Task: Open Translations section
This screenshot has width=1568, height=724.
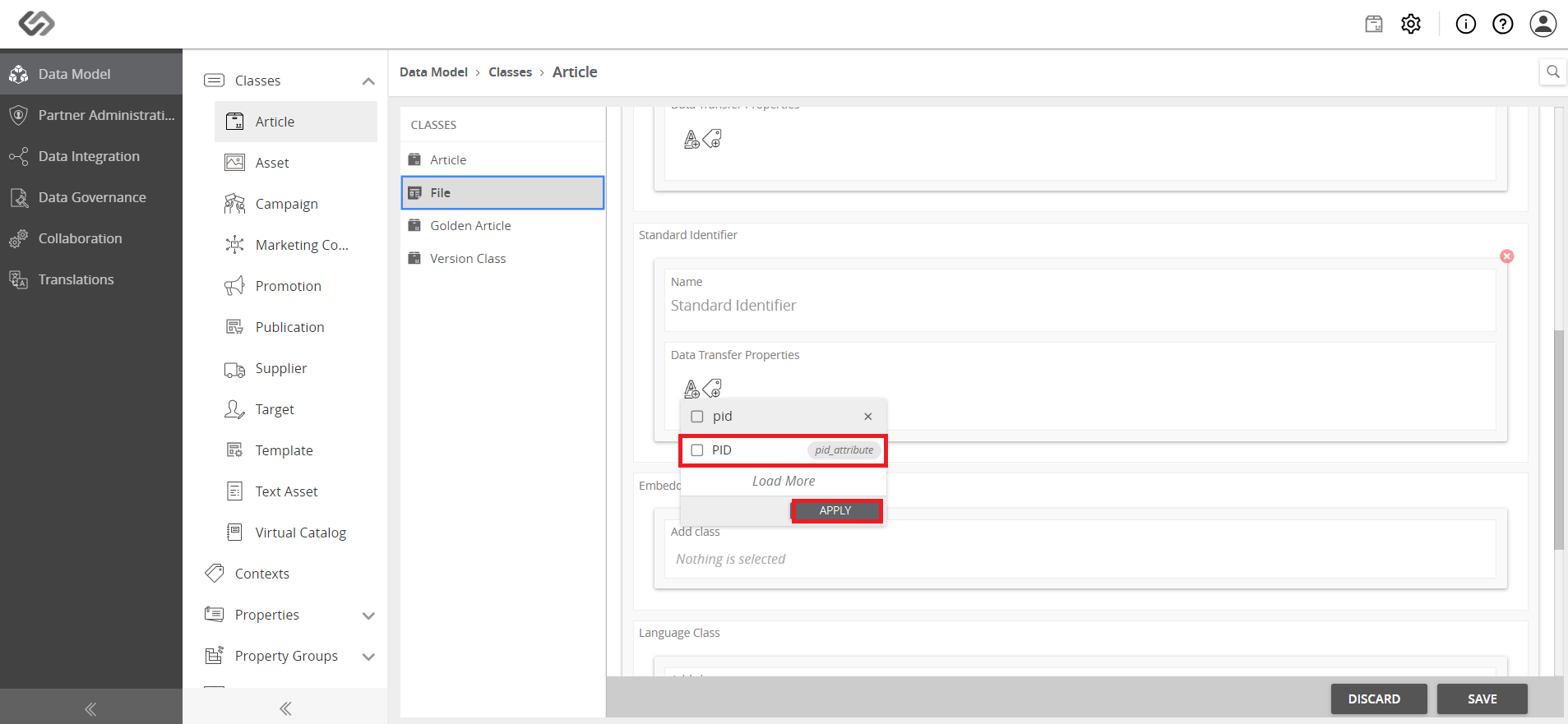Action: pos(91,279)
